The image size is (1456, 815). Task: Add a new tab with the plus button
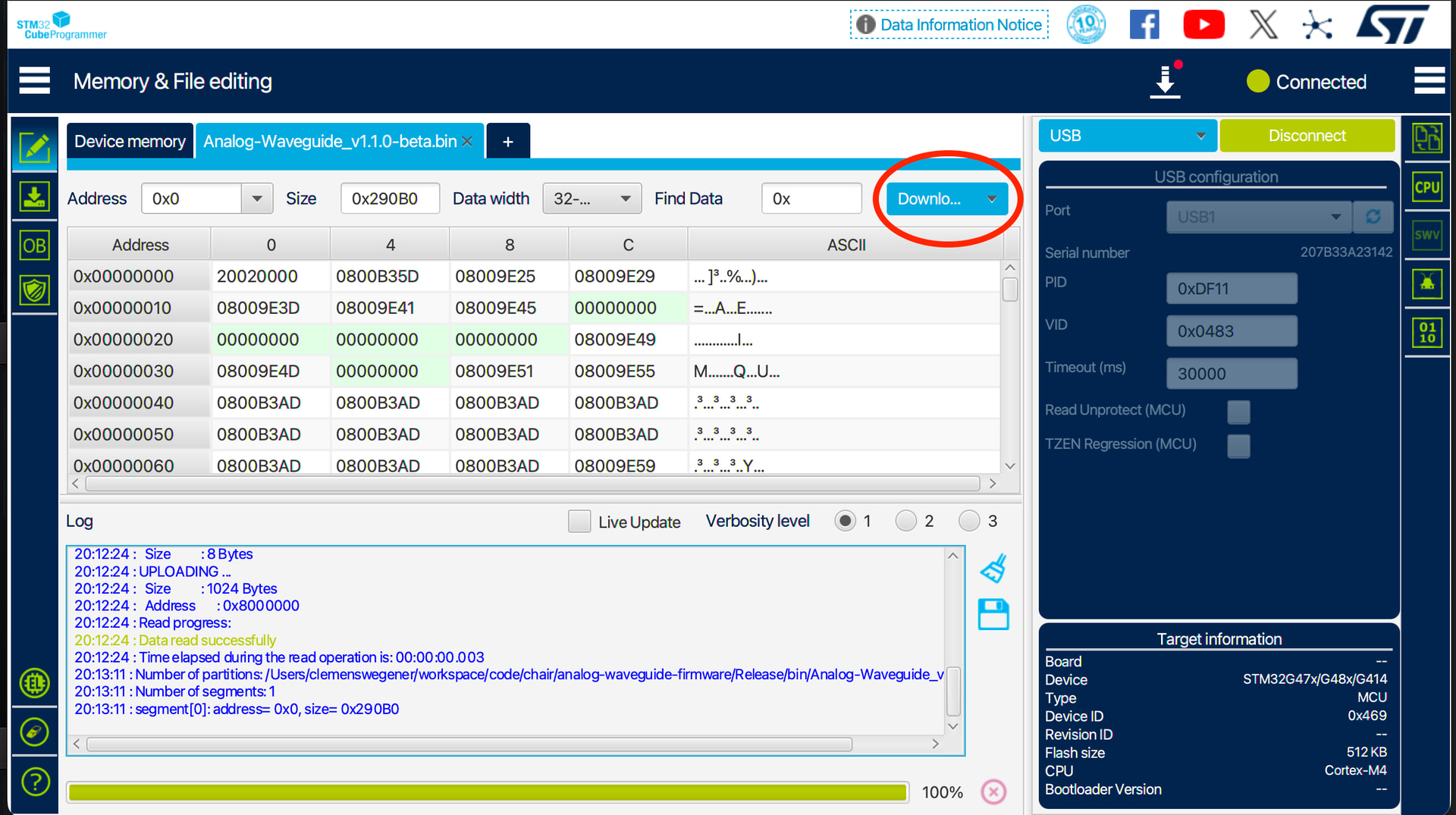point(507,142)
